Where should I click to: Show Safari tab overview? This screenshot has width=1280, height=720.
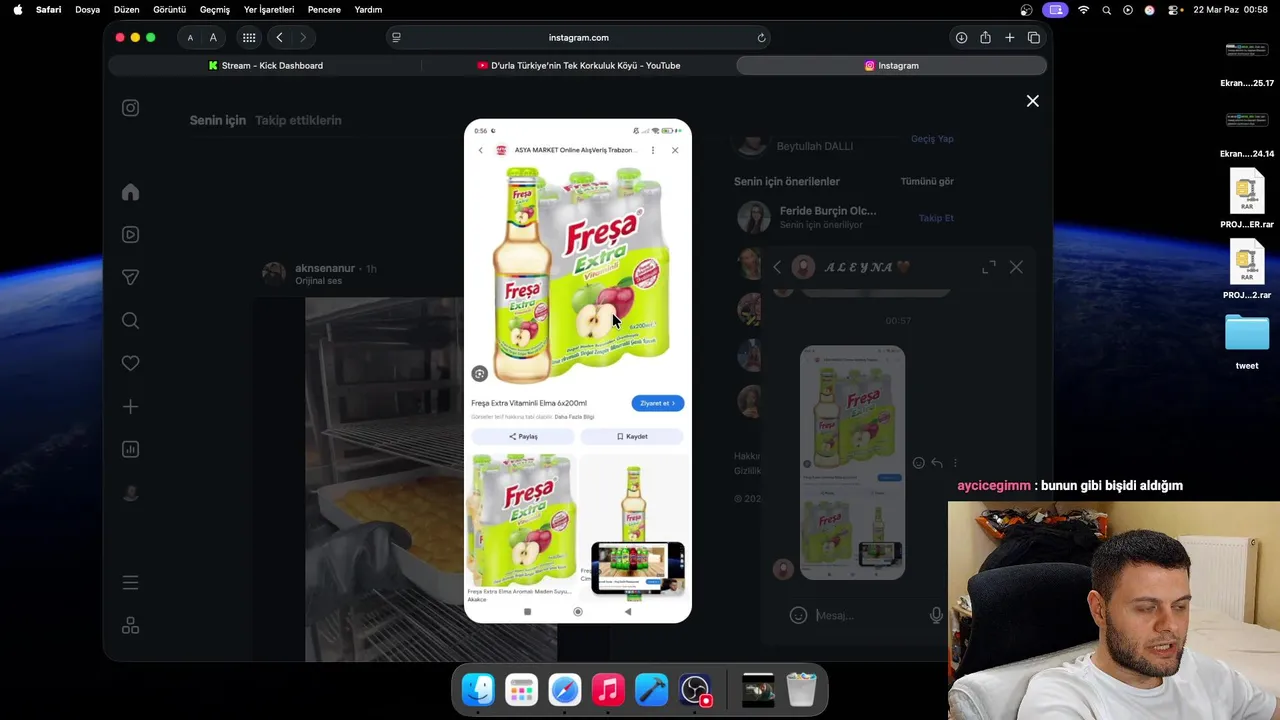tap(1034, 37)
